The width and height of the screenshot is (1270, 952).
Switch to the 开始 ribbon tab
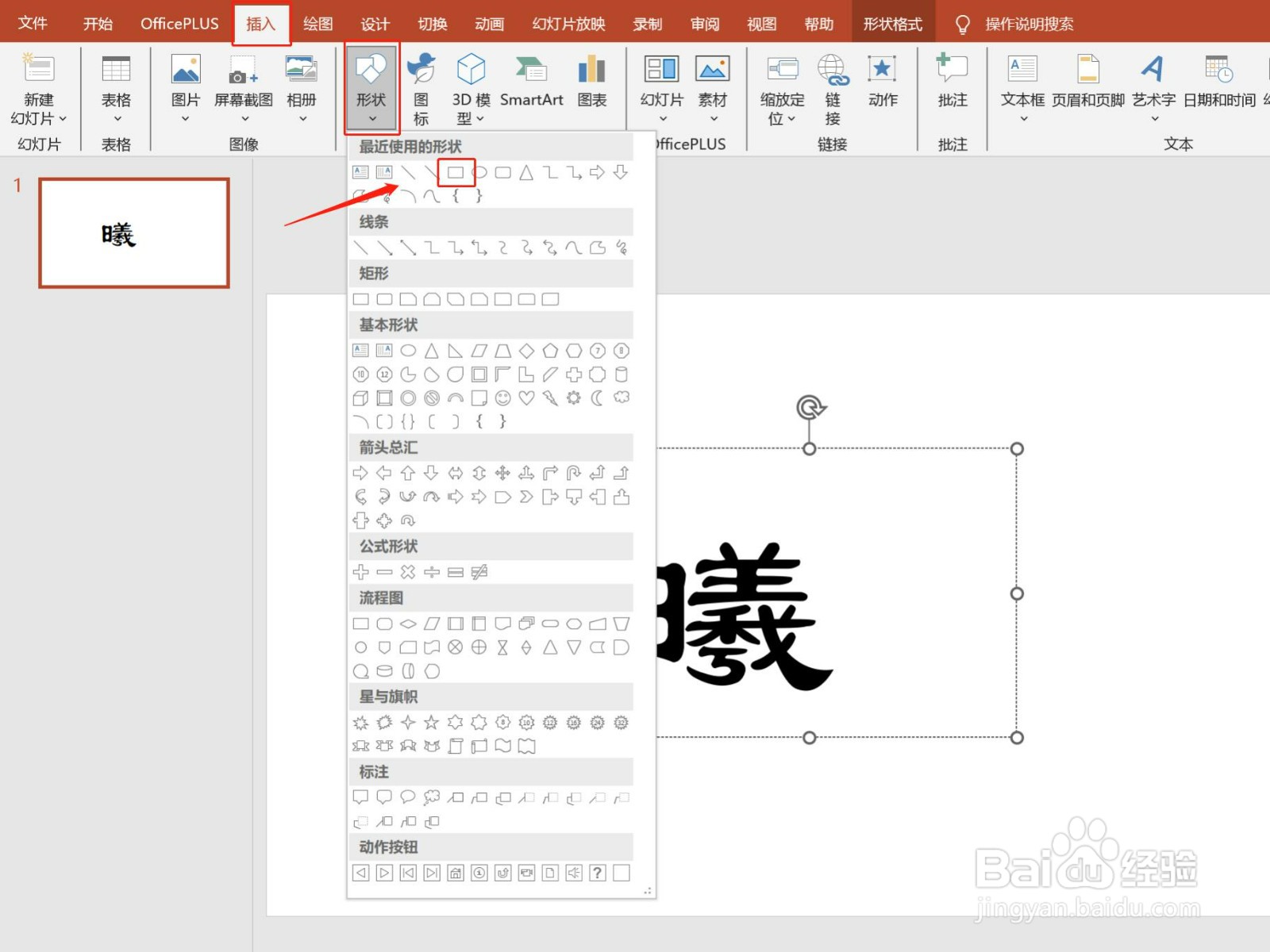coord(98,24)
